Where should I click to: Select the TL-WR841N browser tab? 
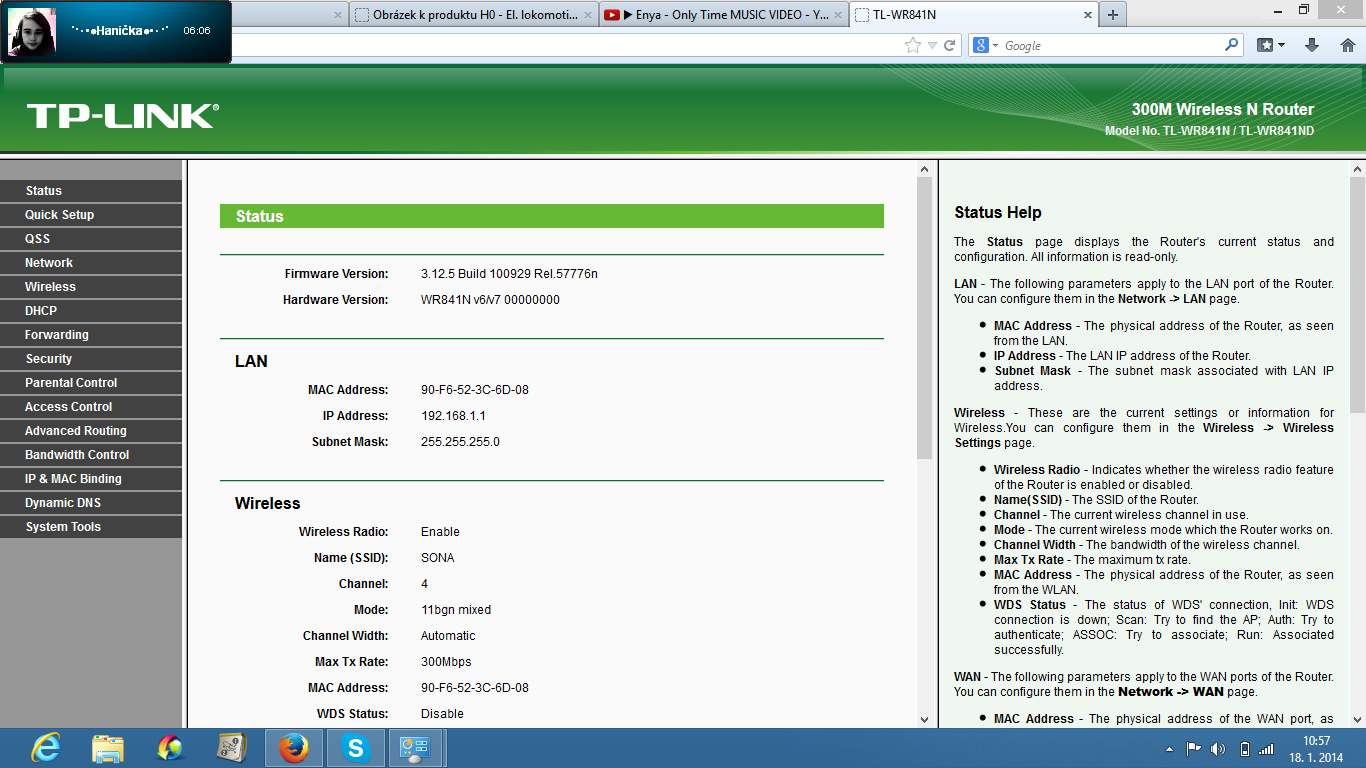972,15
